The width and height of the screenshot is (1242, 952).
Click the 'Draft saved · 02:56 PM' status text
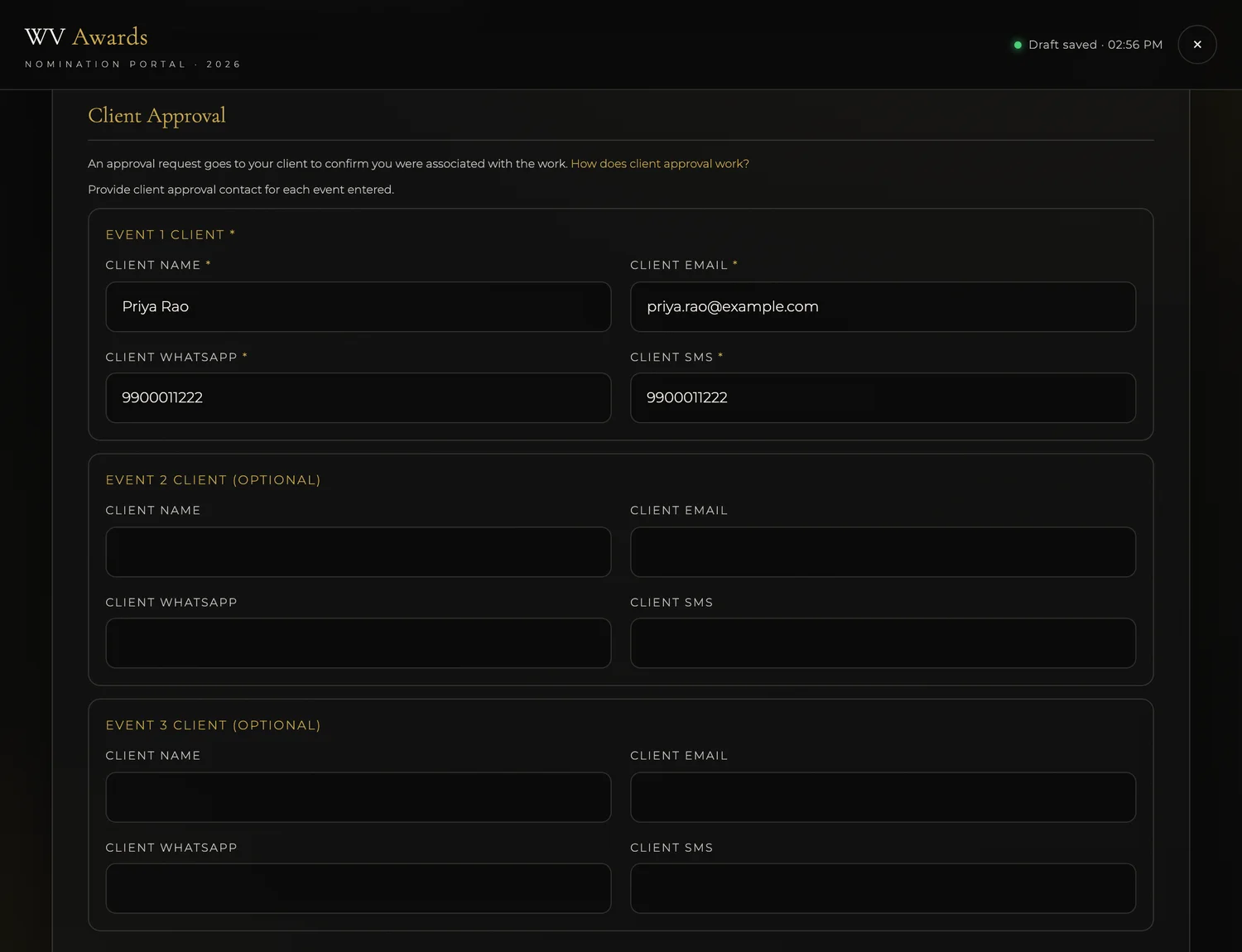pyautogui.click(x=1095, y=45)
